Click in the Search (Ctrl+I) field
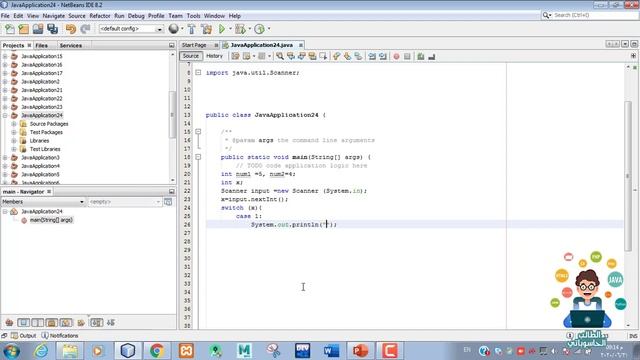The height and width of the screenshot is (360, 640). [x=589, y=15]
